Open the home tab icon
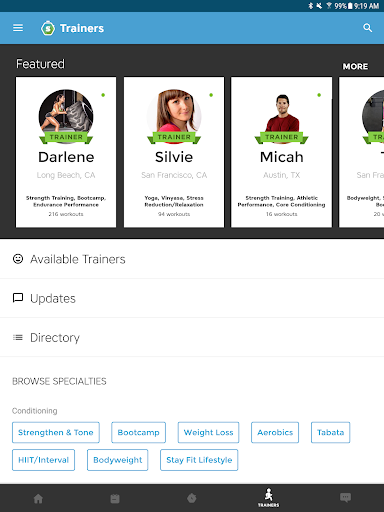Image resolution: width=384 pixels, height=512 pixels. pyautogui.click(x=38, y=499)
